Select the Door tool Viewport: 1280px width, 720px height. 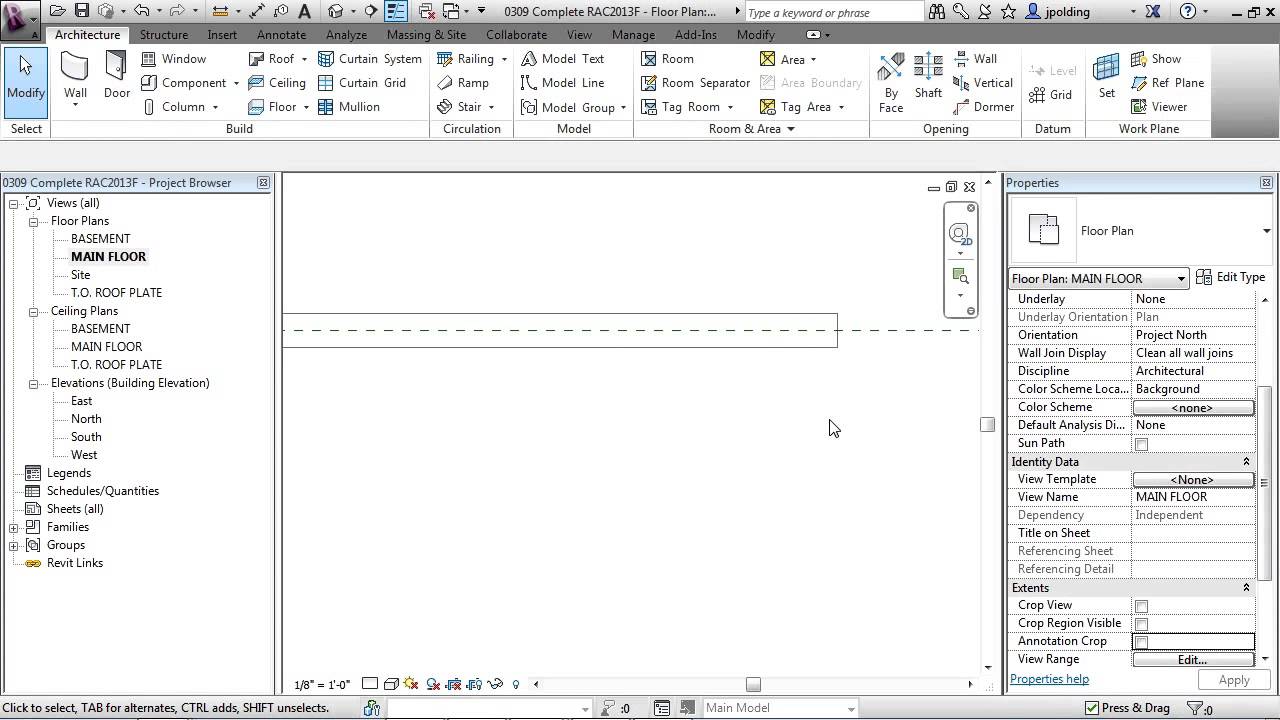(117, 78)
